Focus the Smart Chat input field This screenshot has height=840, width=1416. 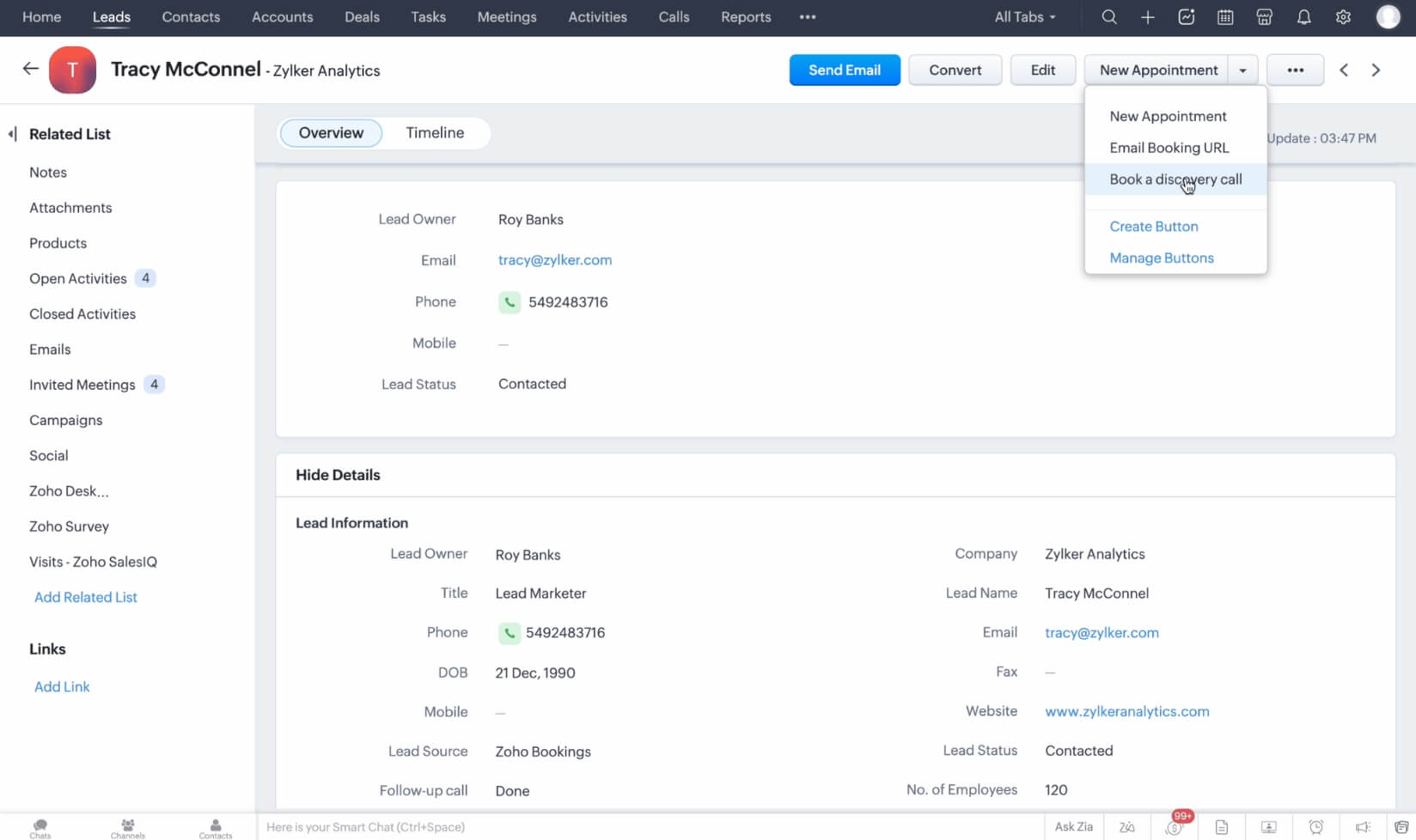coord(650,827)
